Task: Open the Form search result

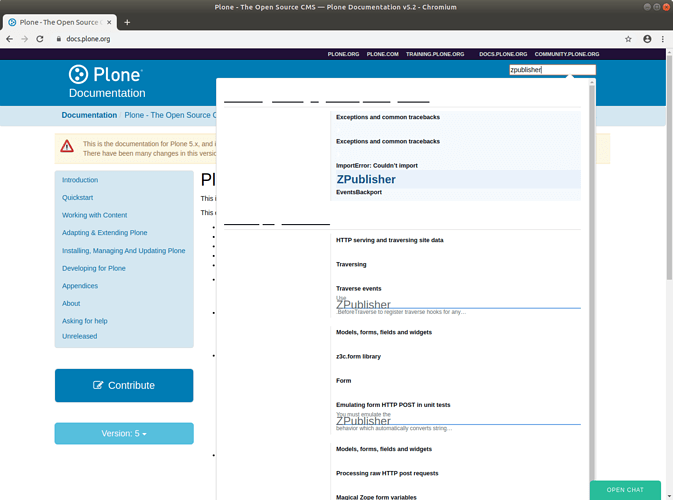Action: tap(343, 381)
